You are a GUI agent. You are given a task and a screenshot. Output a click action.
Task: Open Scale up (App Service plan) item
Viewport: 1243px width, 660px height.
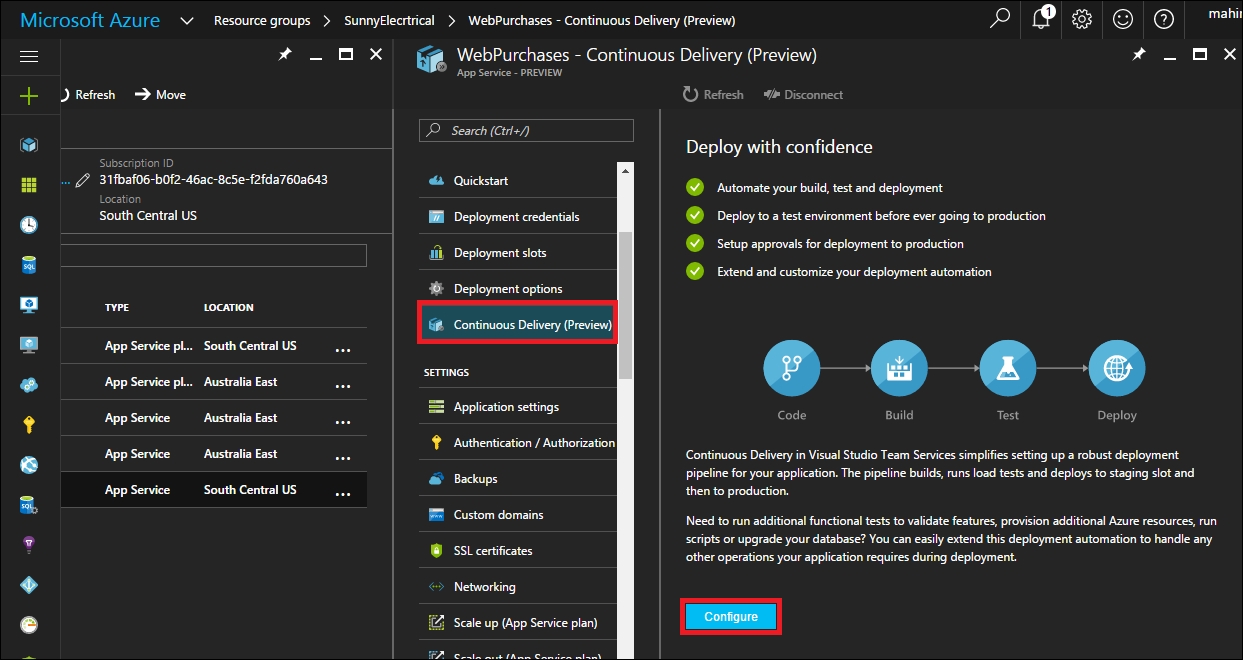[517, 623]
